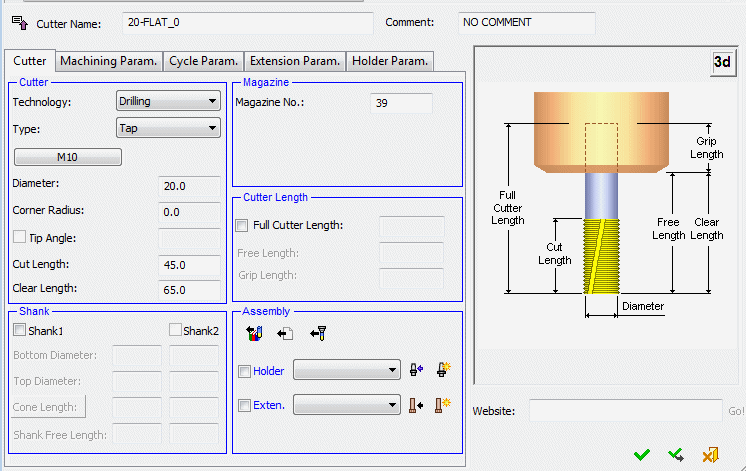
Task: Toggle the 3d view button
Action: (722, 62)
